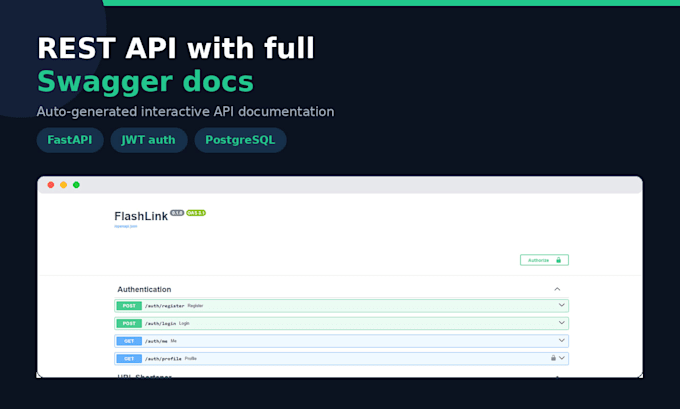Click the 'Swagger docs' green headline
The image size is (680, 409).
pos(145,82)
